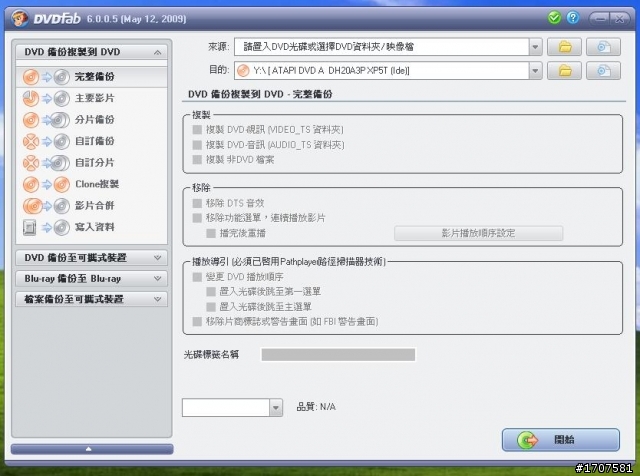Click the 主要影片 mode icon
Screen dimensions: 640x476
pyautogui.click(x=46, y=98)
